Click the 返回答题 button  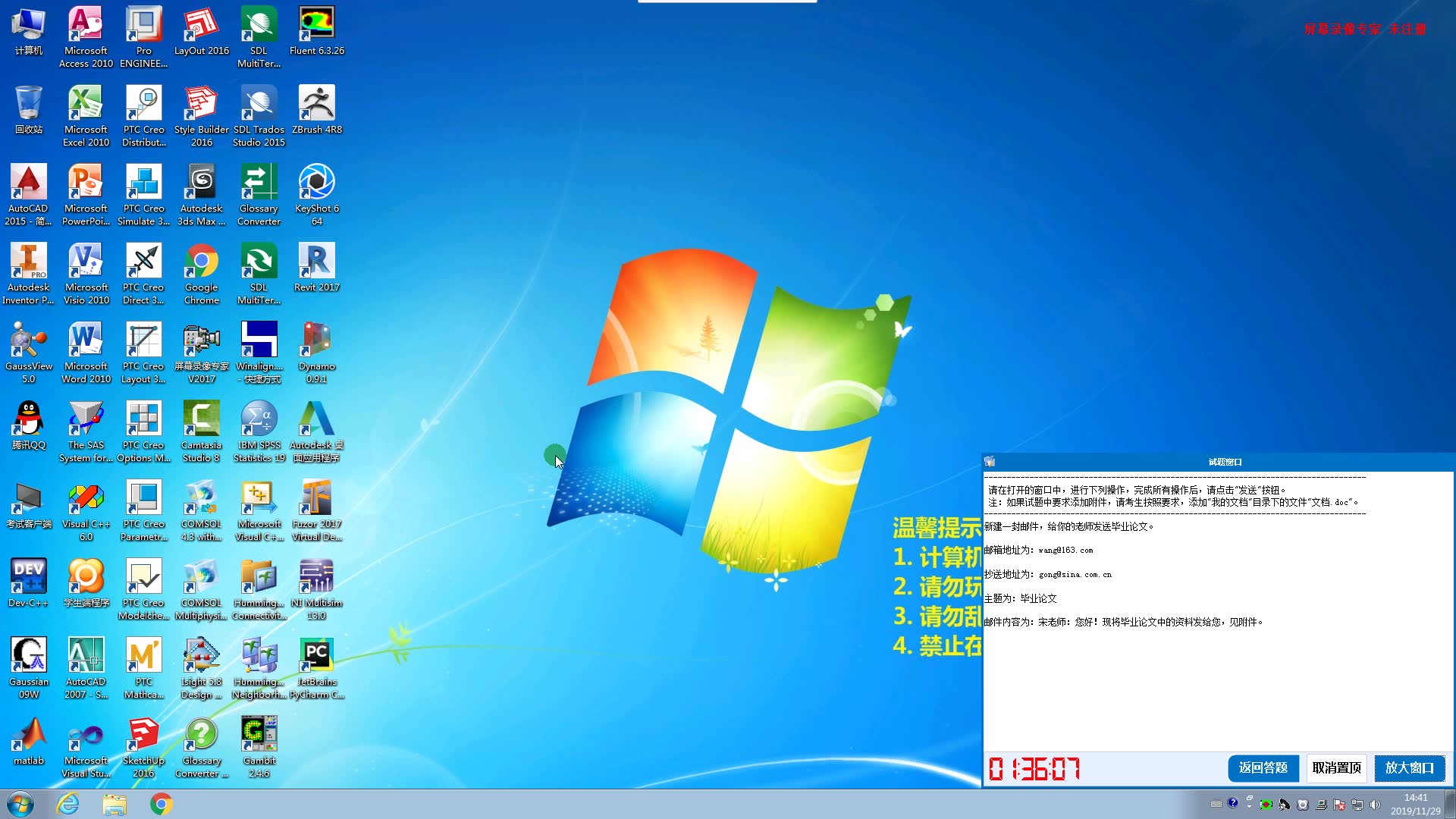click(x=1263, y=767)
